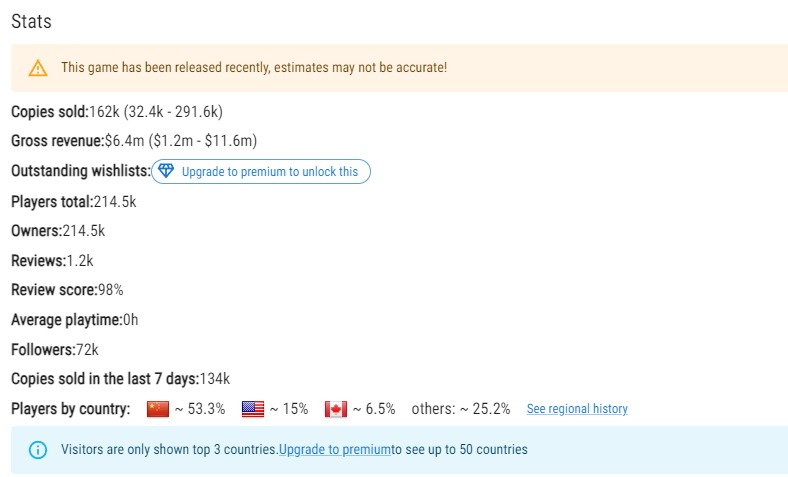Click the Players total value 214.5k
788x477 pixels.
[115, 202]
